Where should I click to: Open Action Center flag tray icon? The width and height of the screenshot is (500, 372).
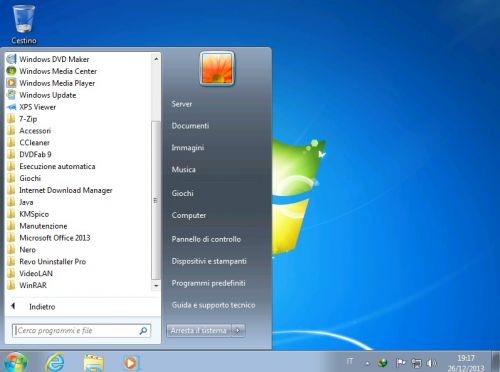(400, 362)
